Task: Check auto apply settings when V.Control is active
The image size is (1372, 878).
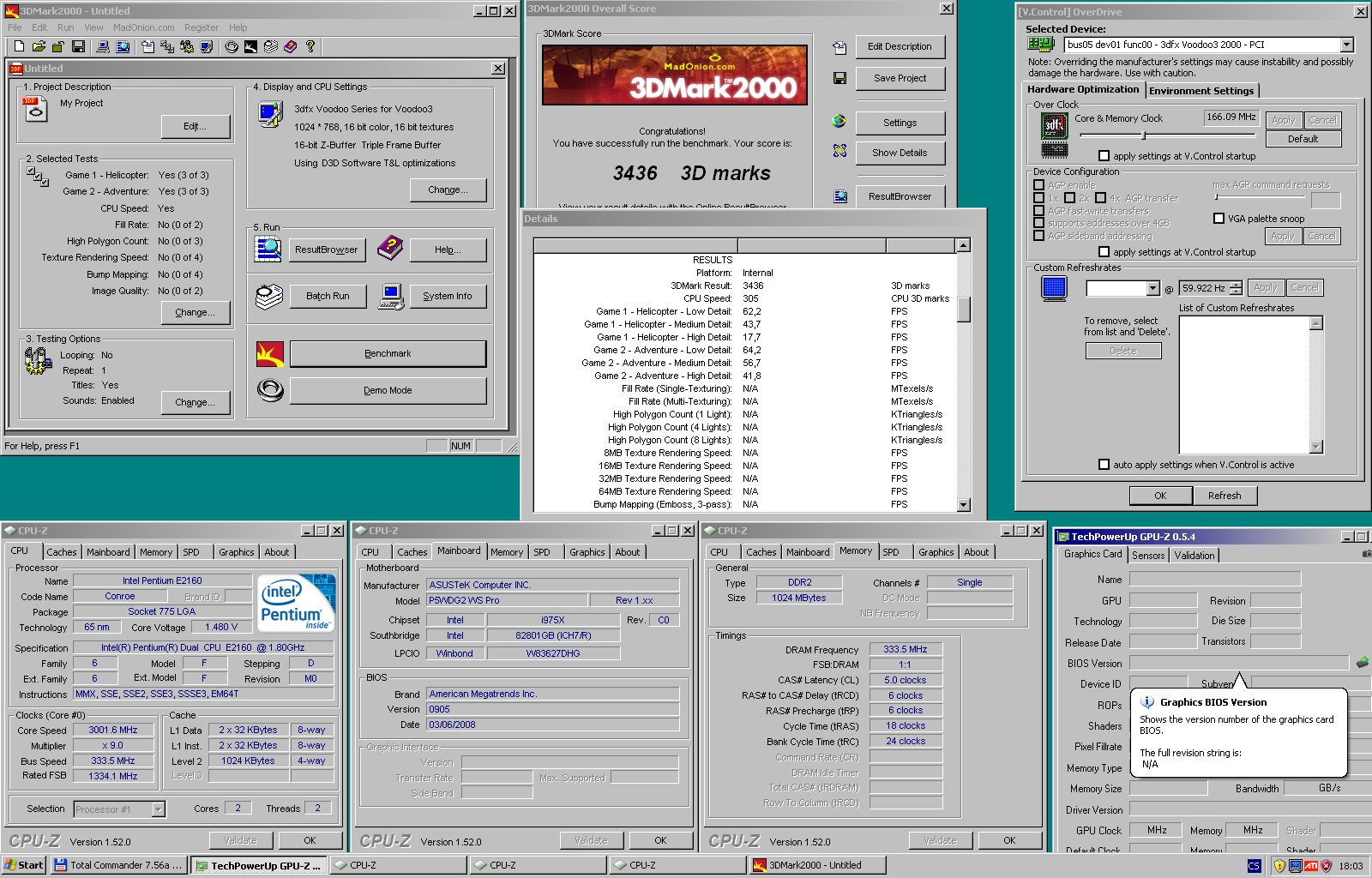Action: tap(1104, 465)
